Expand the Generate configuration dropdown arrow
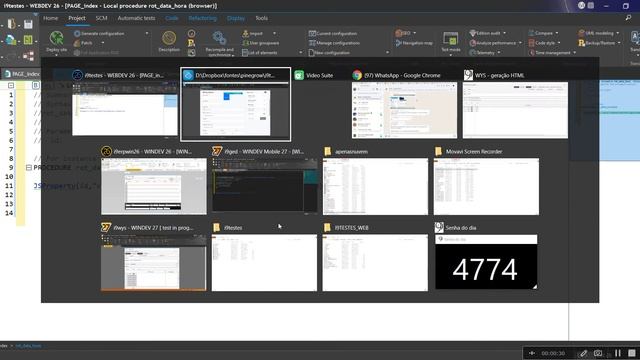This screenshot has width=640, height=360. coord(147,33)
